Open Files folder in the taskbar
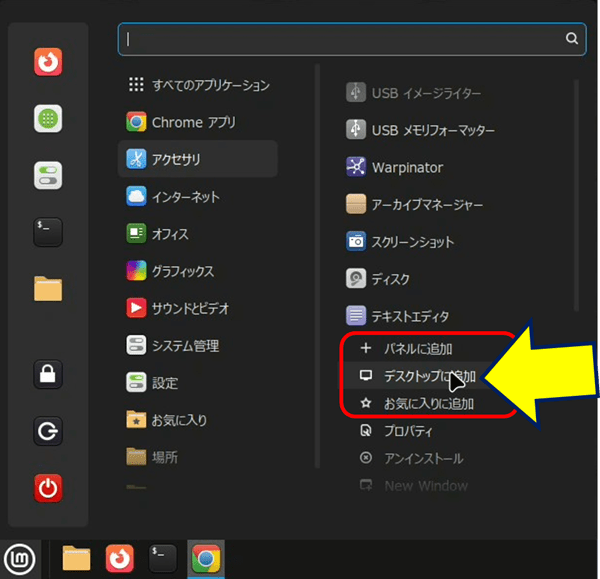The image size is (600, 579). coord(77,559)
